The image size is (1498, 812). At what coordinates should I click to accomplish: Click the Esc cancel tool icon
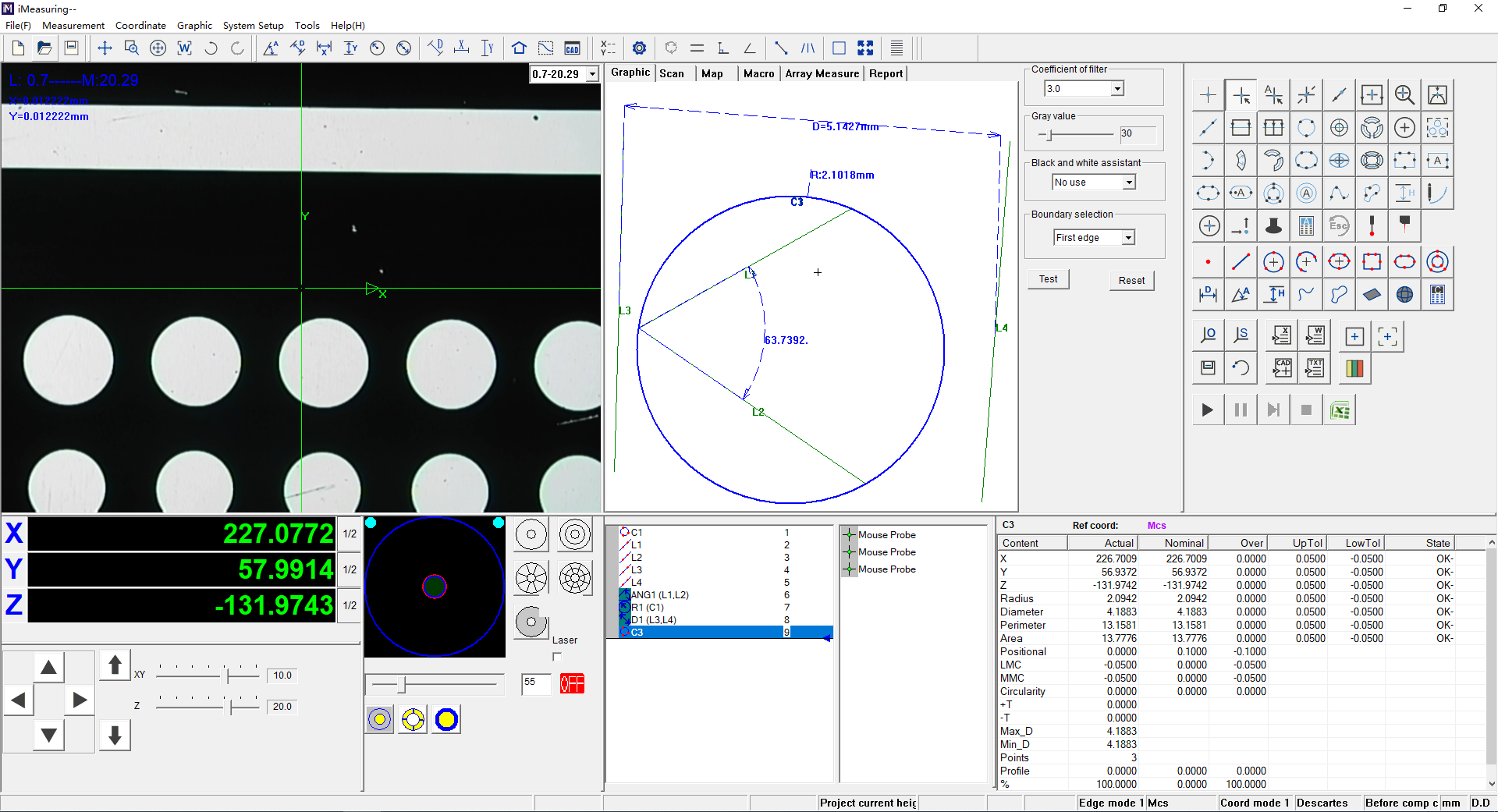coord(1339,226)
